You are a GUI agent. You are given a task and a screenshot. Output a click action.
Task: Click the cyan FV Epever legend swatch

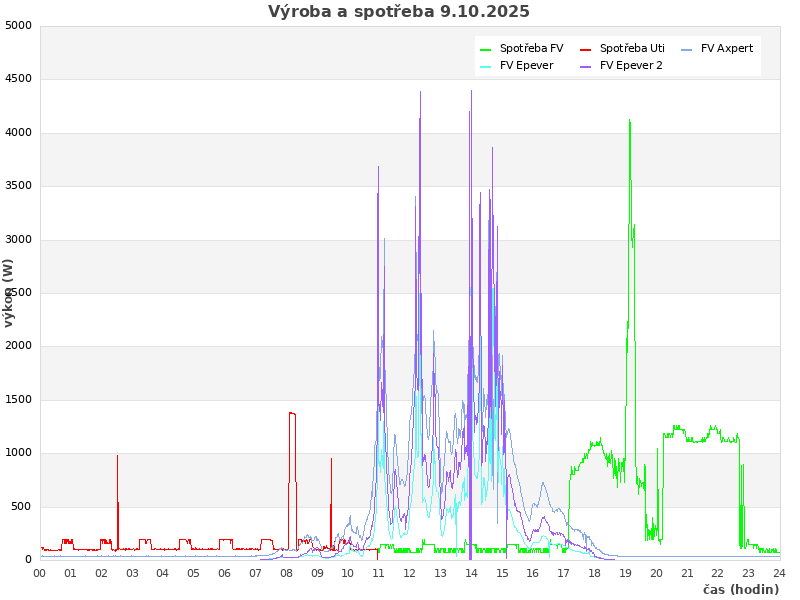point(486,66)
